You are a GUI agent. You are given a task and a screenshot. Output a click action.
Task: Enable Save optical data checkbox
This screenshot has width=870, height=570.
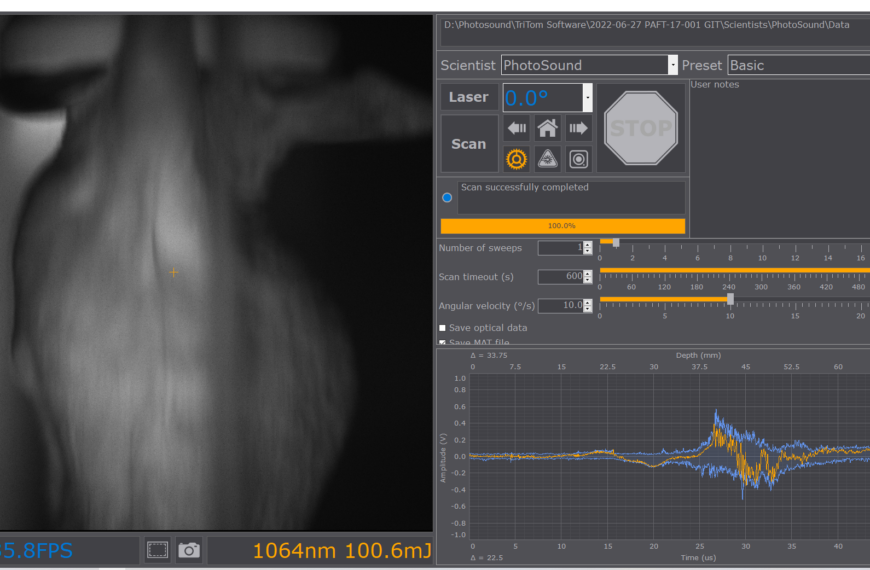click(443, 328)
